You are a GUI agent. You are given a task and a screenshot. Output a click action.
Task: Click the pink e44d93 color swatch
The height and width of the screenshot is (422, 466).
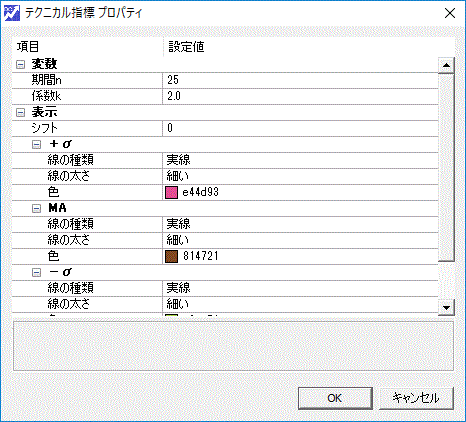click(x=171, y=192)
